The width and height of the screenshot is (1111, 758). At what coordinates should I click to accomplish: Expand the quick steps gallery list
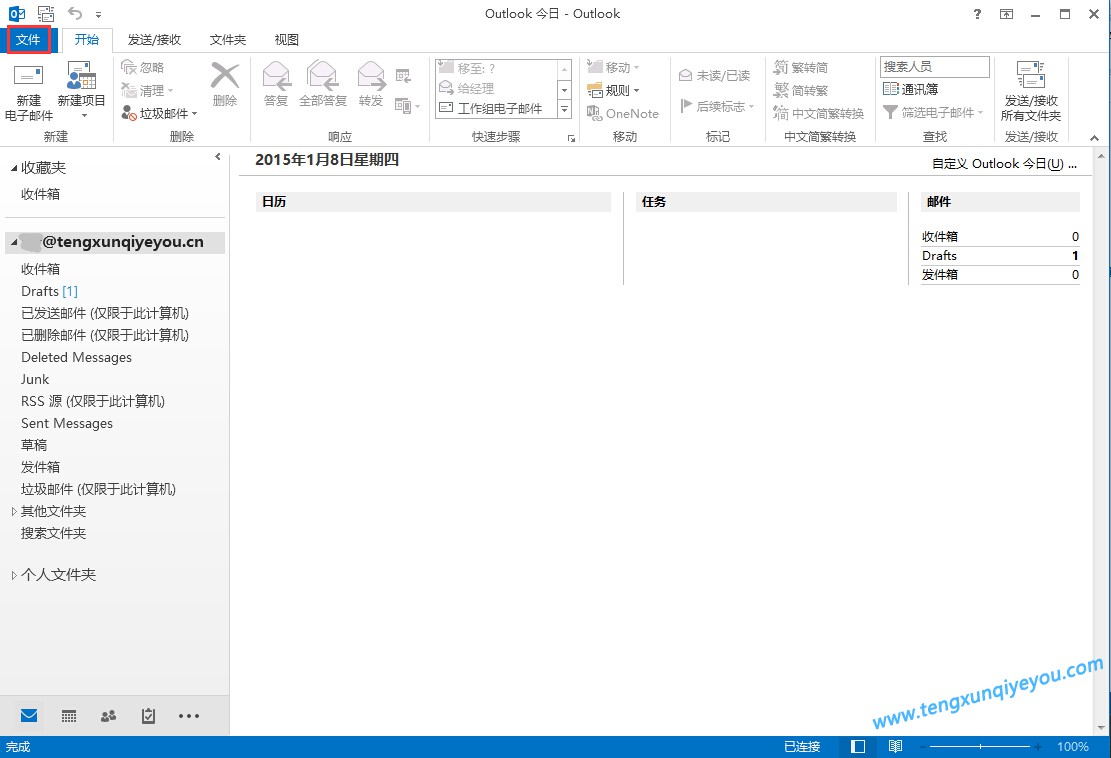point(565,110)
